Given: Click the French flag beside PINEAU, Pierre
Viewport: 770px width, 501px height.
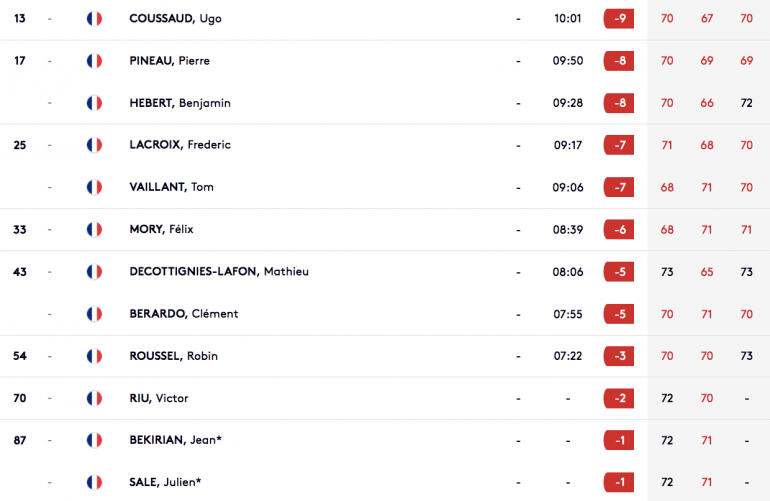Looking at the screenshot, I should [94, 61].
